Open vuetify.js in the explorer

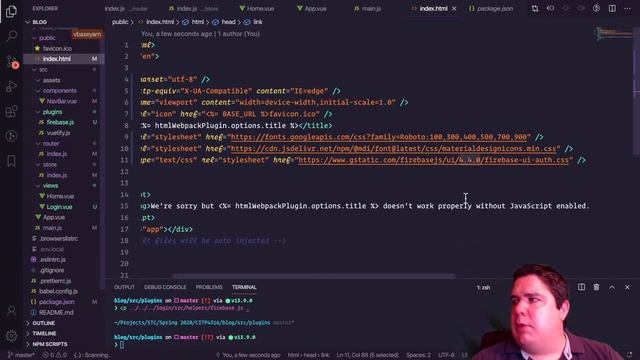[58, 133]
